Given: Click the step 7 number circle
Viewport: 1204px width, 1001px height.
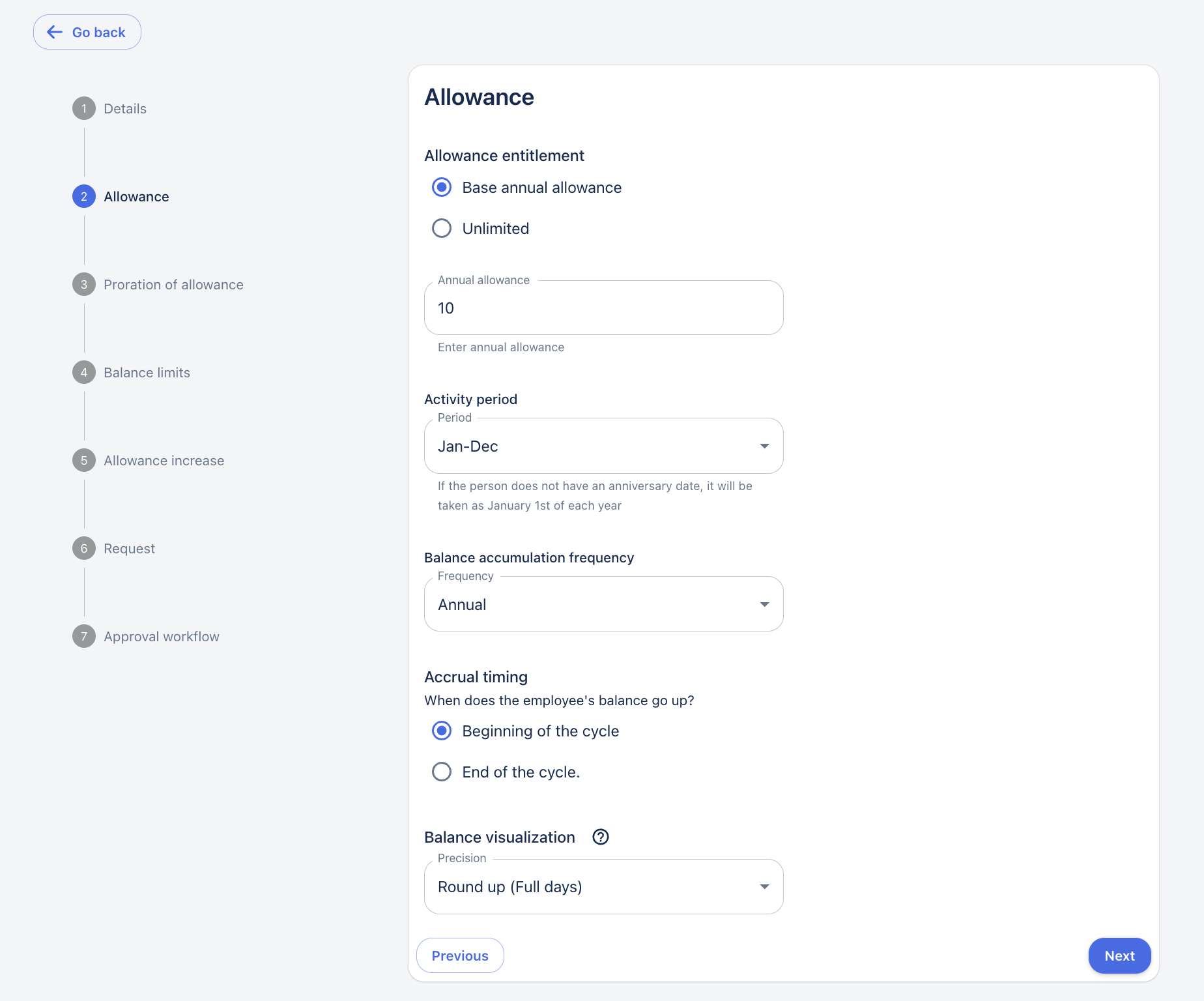Looking at the screenshot, I should click(x=83, y=637).
